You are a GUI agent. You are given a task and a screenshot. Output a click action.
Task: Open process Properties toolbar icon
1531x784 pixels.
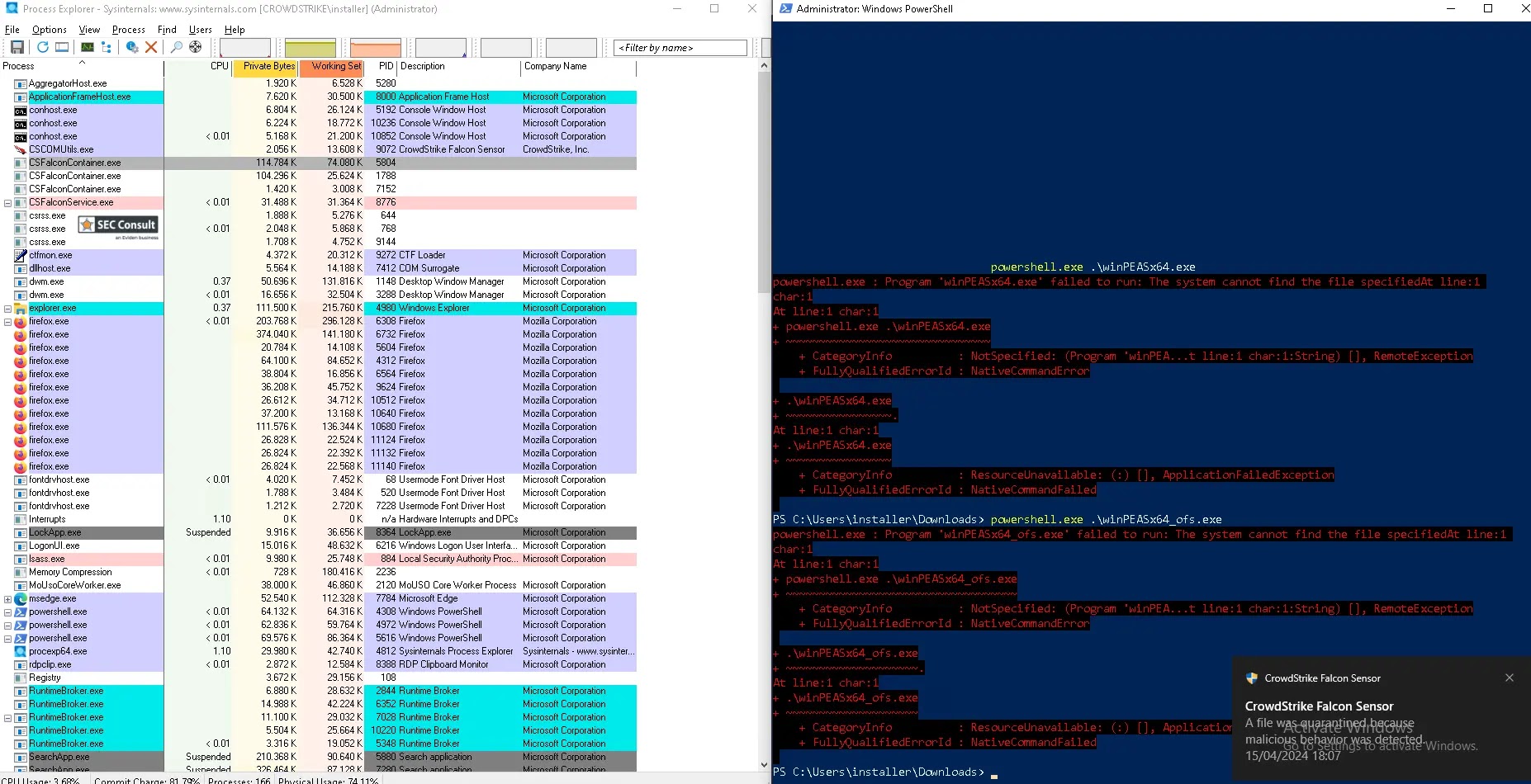(x=132, y=47)
